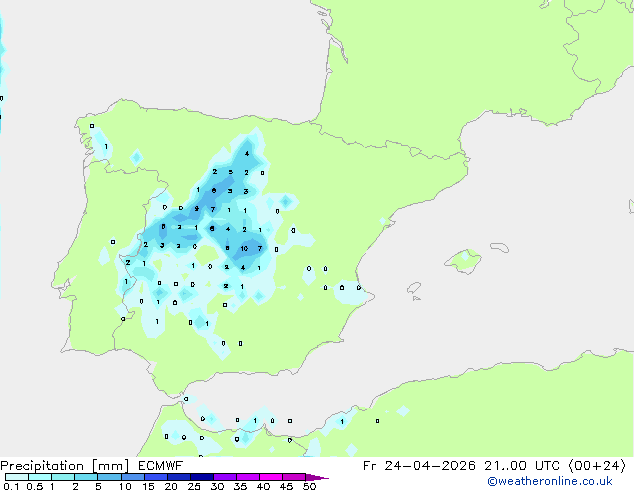This screenshot has width=634, height=490.
Task: Click the '20' legend scale label
Action: (171, 486)
